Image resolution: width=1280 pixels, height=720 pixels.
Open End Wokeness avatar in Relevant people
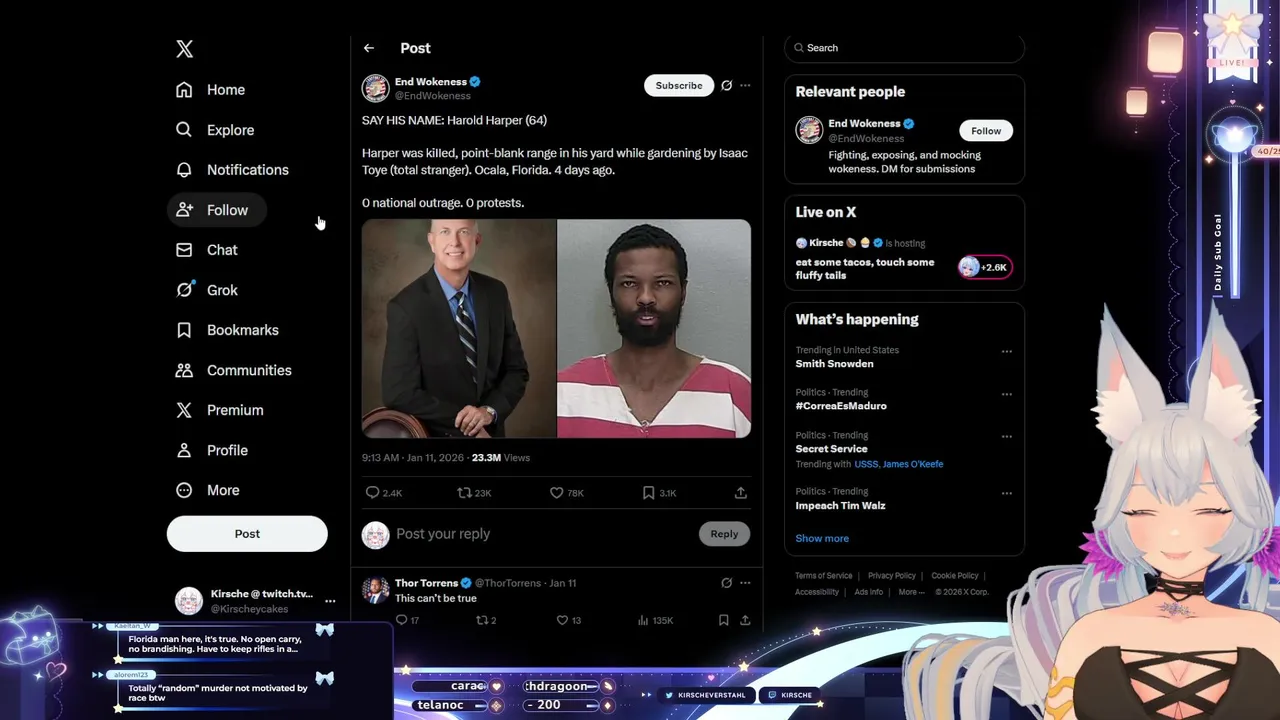pos(809,130)
